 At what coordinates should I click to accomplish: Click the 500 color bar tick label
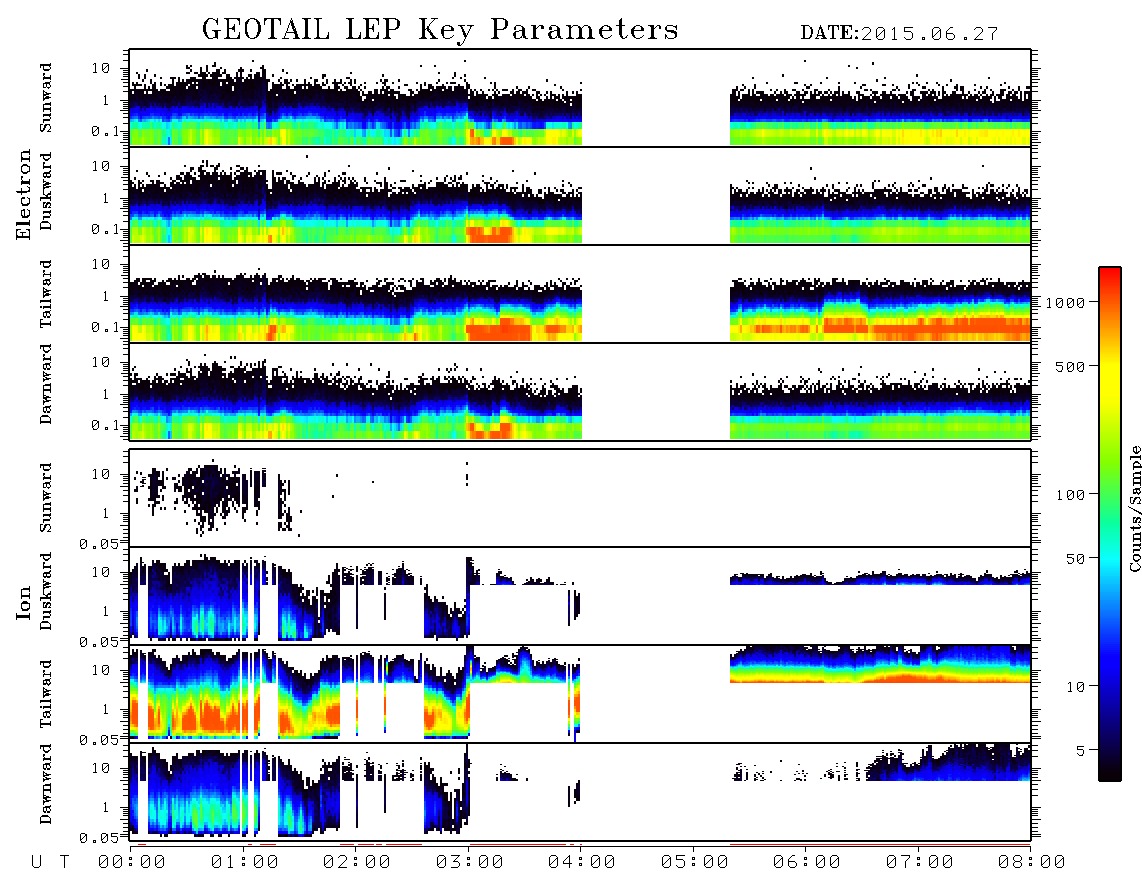pos(1071,366)
